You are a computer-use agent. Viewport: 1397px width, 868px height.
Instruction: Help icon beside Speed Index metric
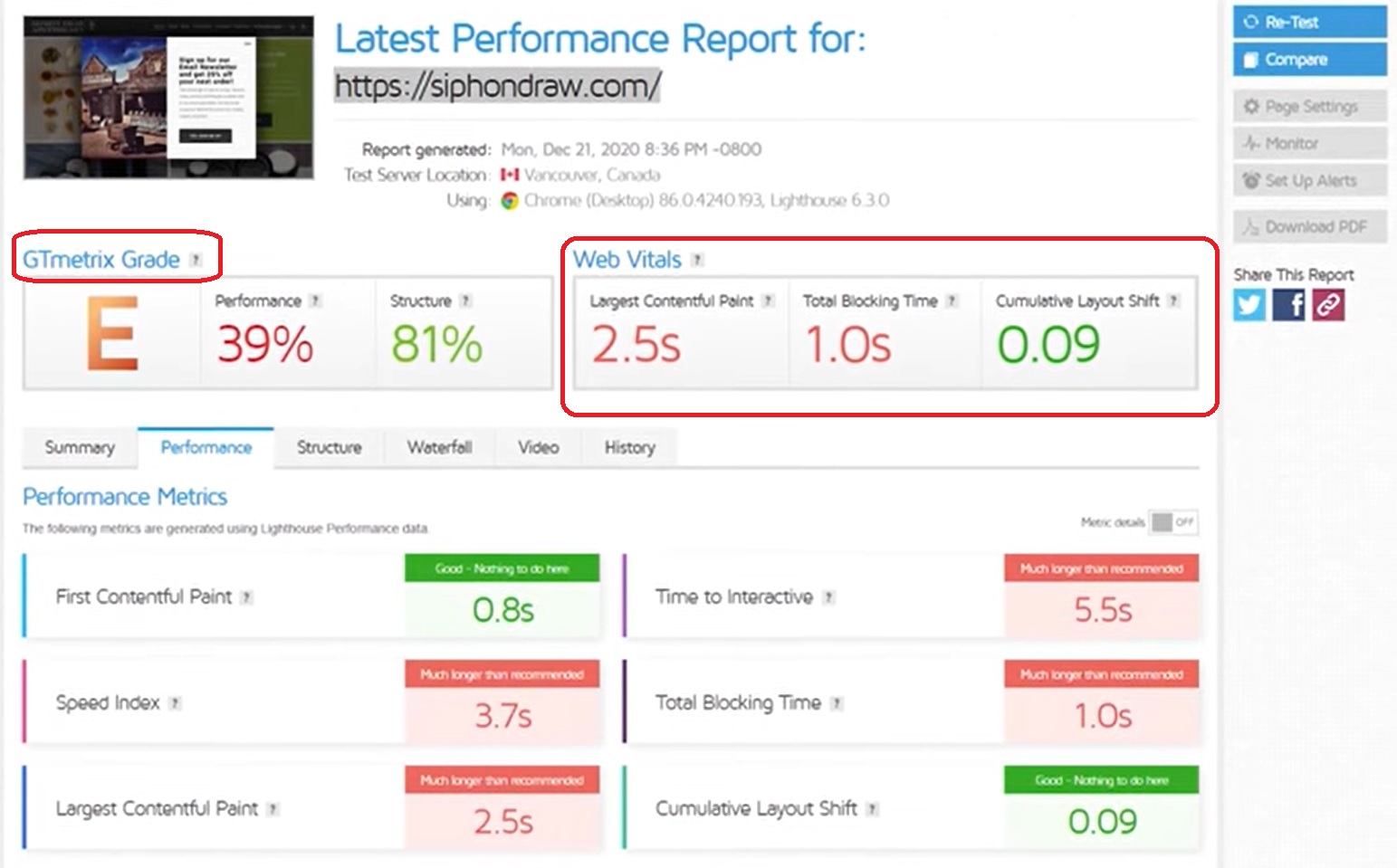coord(175,703)
